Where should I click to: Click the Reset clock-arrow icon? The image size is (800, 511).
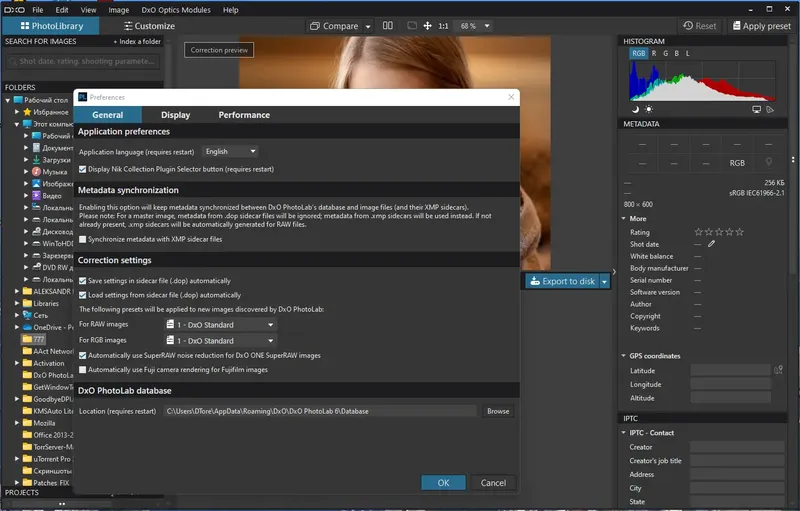click(x=688, y=25)
